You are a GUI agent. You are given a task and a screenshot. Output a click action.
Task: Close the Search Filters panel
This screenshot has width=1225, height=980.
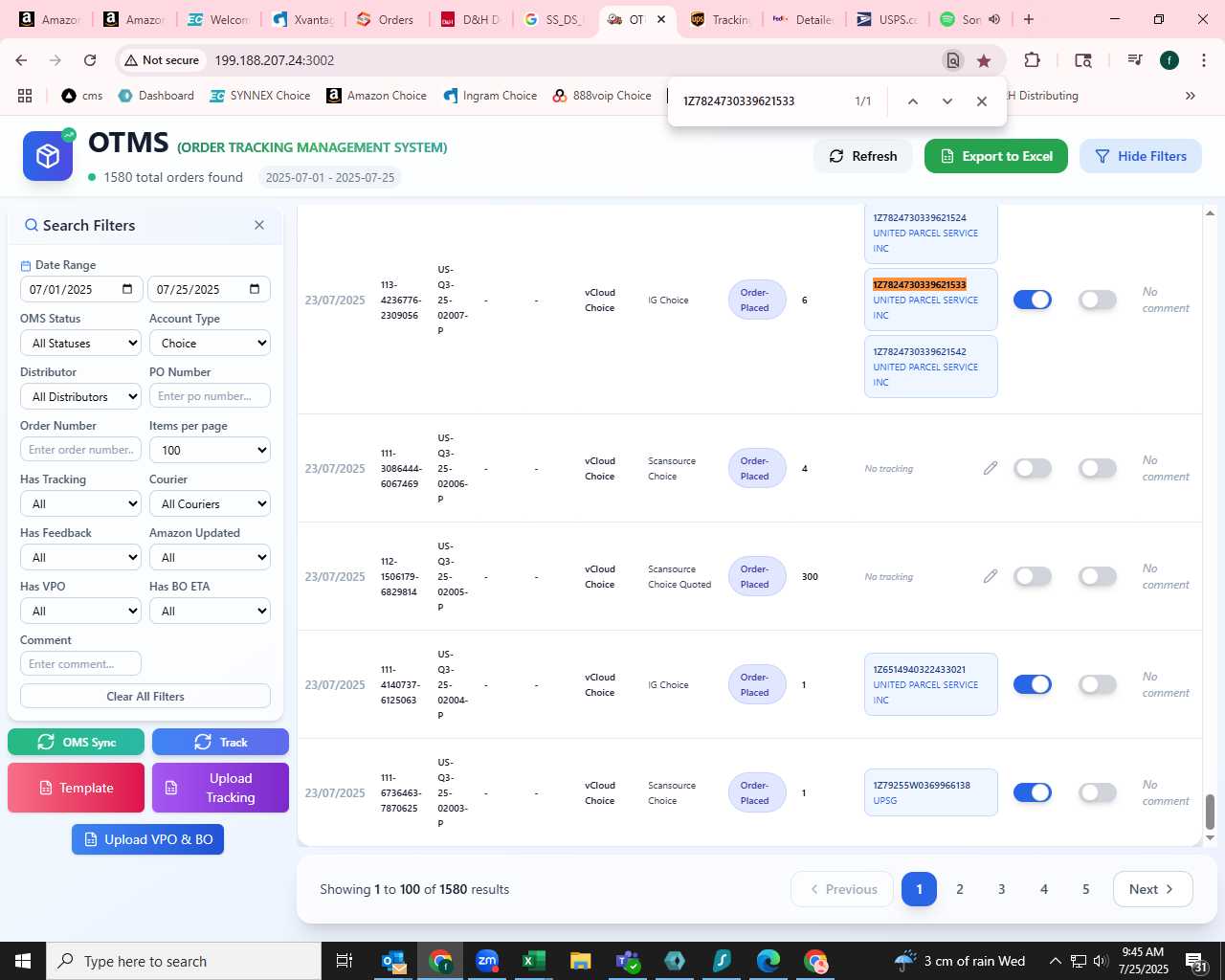259,225
